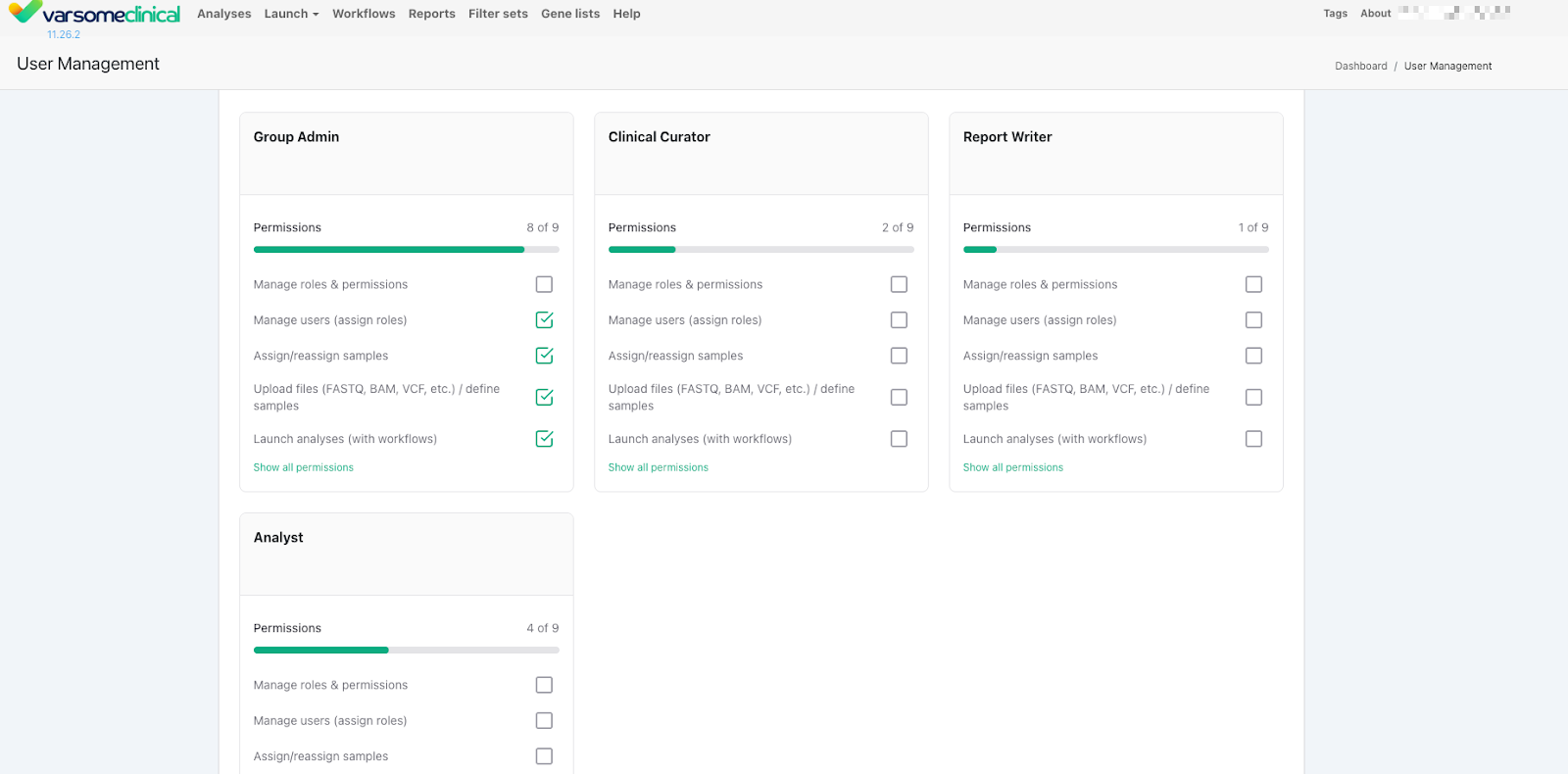
Task: Expand all permissions for Clinical Curator
Action: [658, 467]
